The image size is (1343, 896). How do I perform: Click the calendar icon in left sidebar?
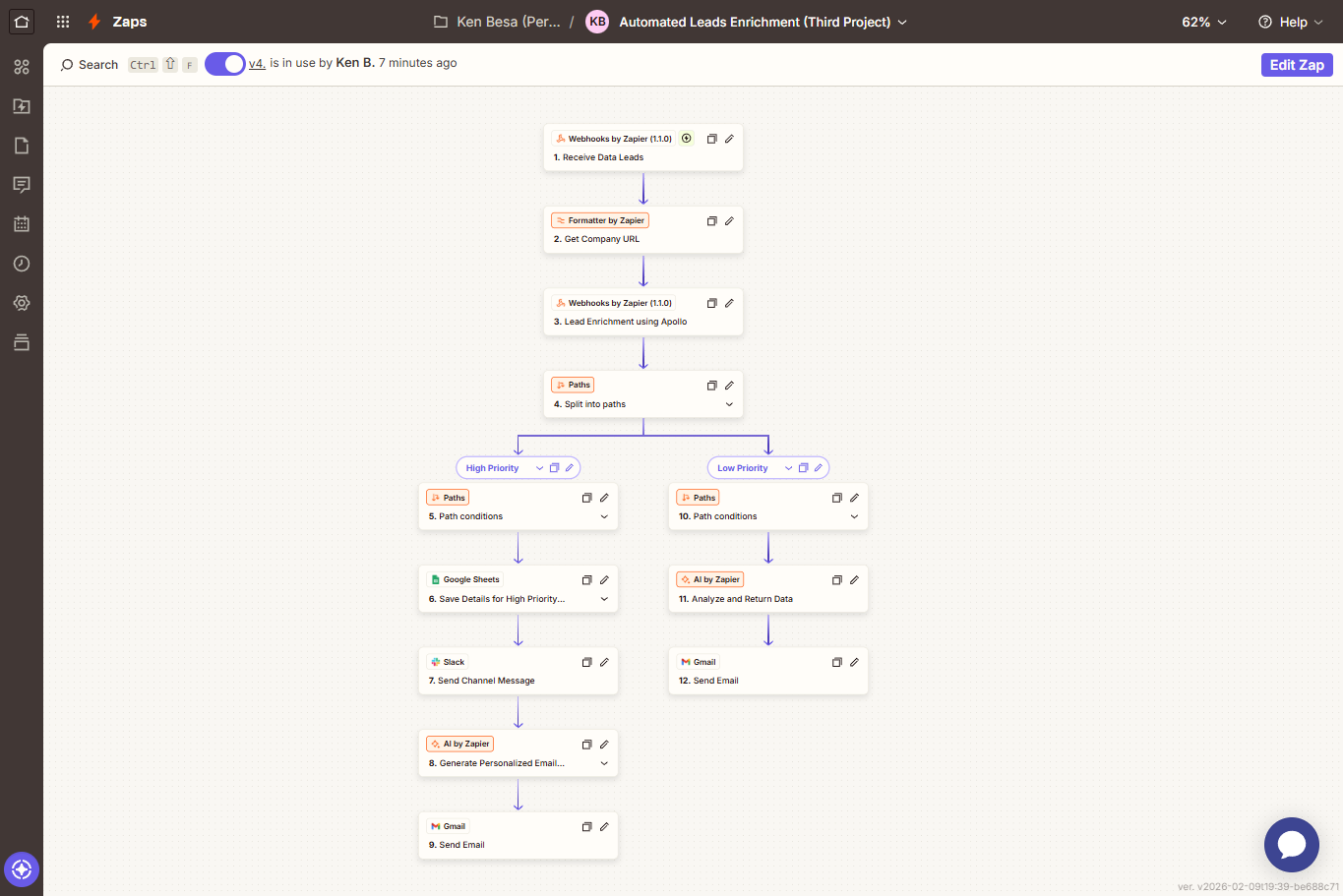(22, 224)
